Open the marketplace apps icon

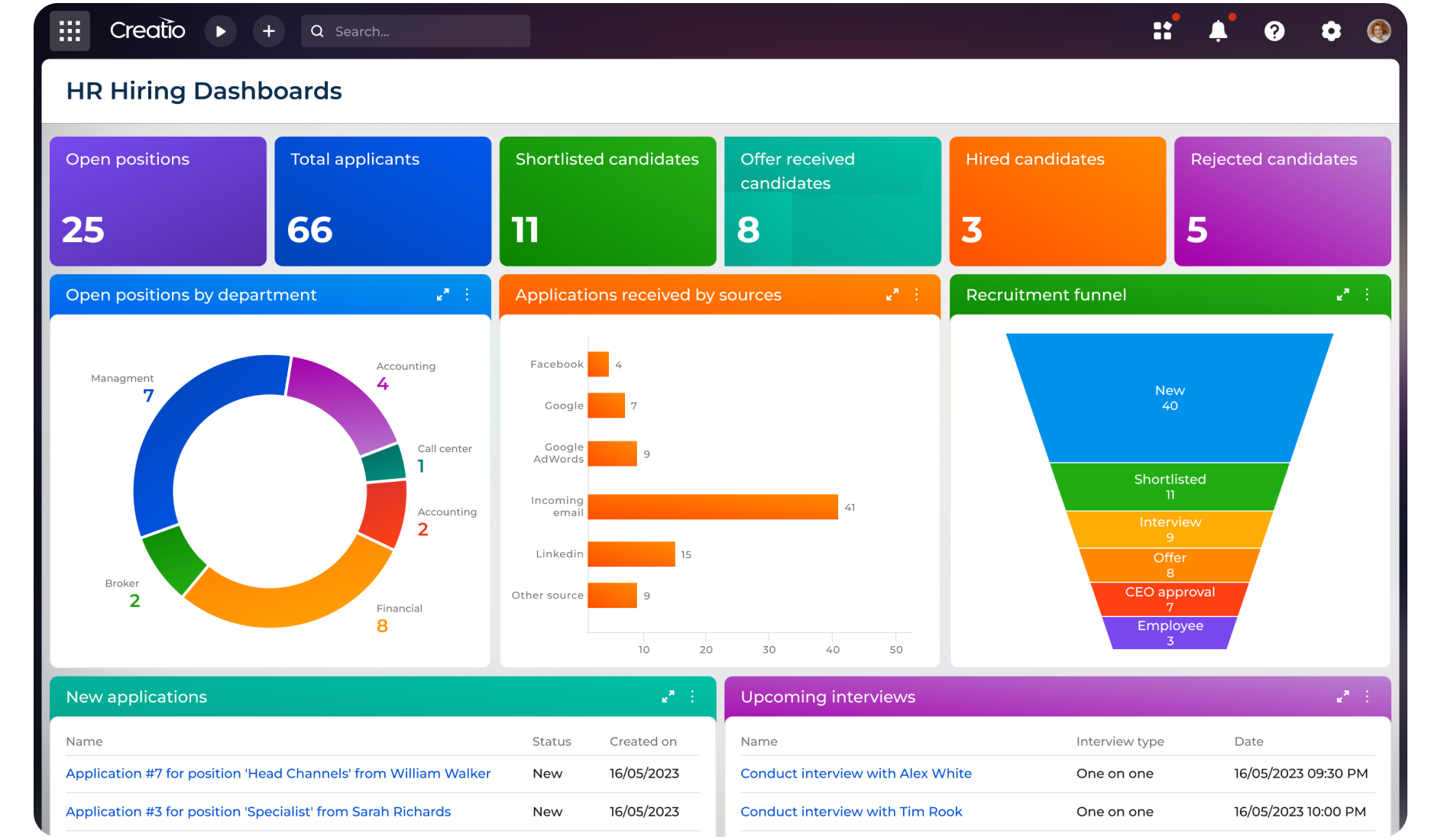click(1162, 31)
